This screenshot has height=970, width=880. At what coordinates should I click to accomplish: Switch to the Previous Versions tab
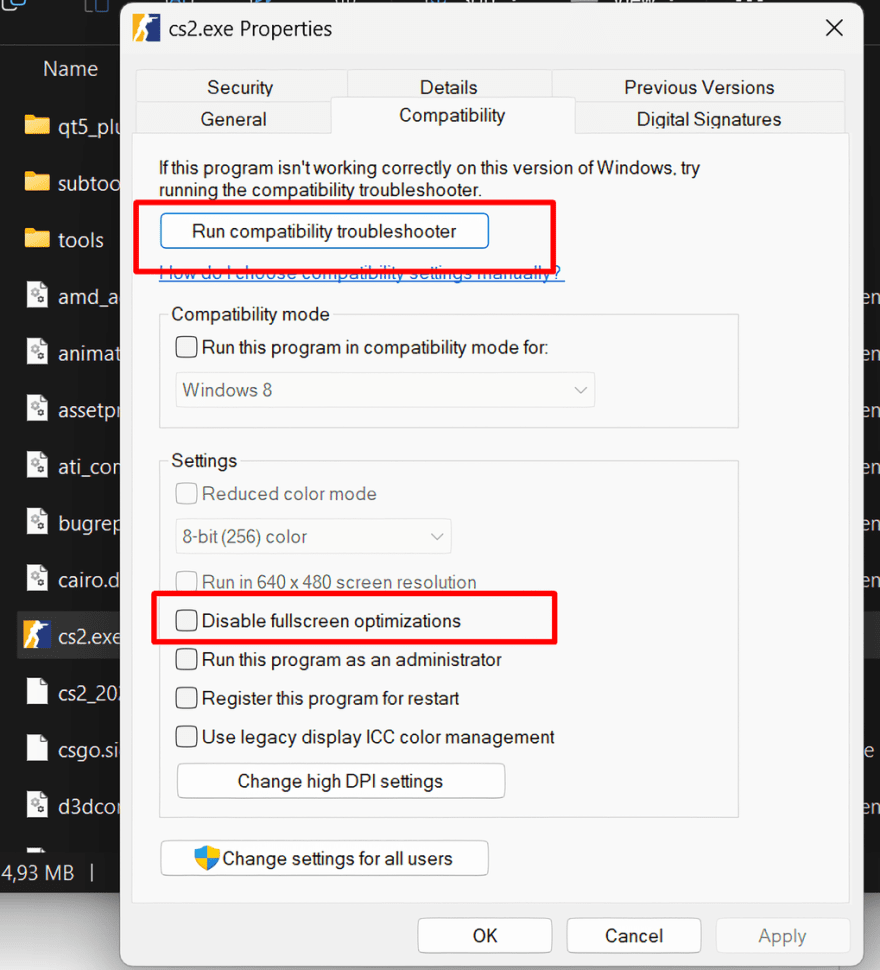(x=699, y=87)
